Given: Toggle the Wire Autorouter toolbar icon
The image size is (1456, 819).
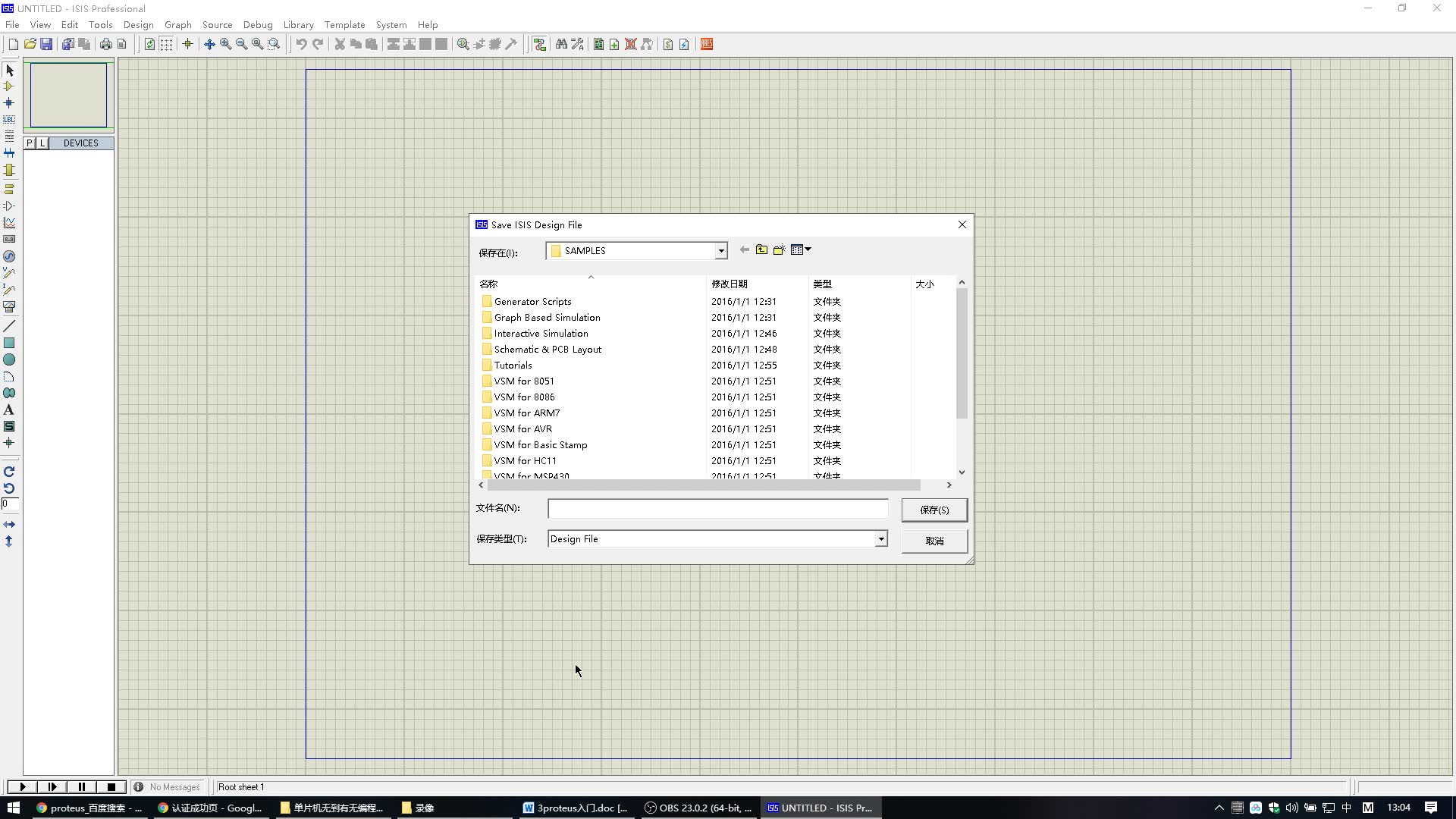Looking at the screenshot, I should click(539, 44).
